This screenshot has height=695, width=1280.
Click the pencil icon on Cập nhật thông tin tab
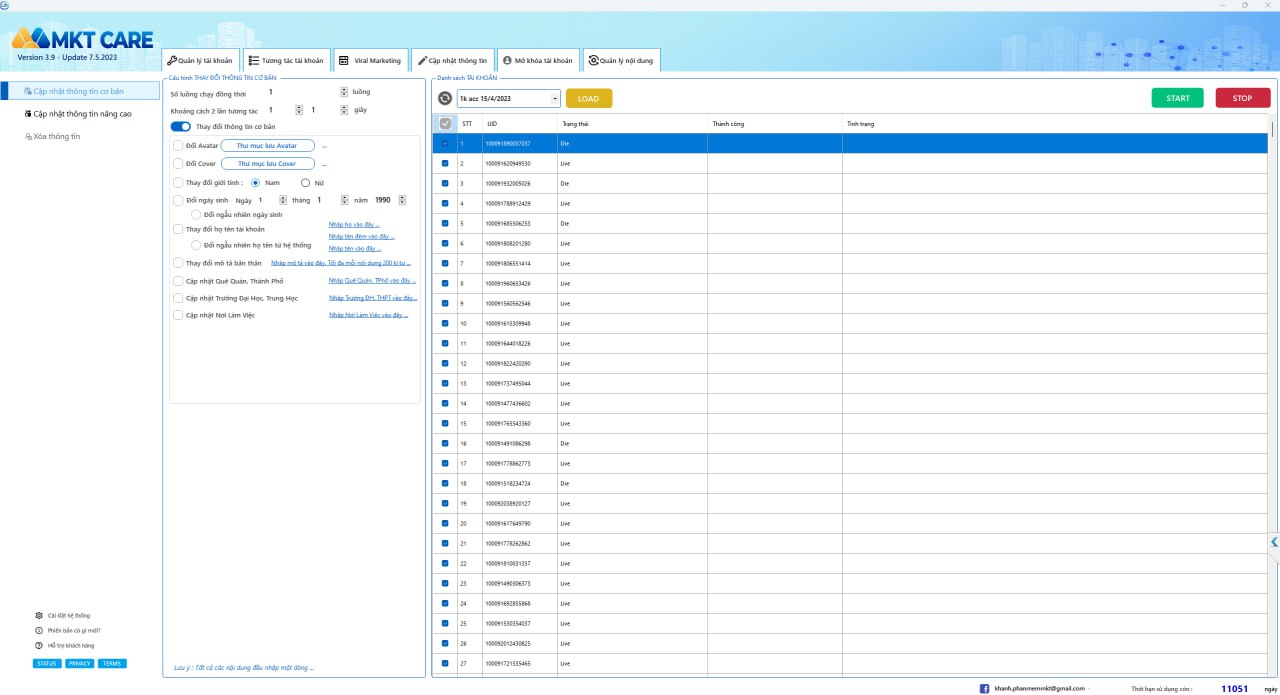(x=422, y=60)
